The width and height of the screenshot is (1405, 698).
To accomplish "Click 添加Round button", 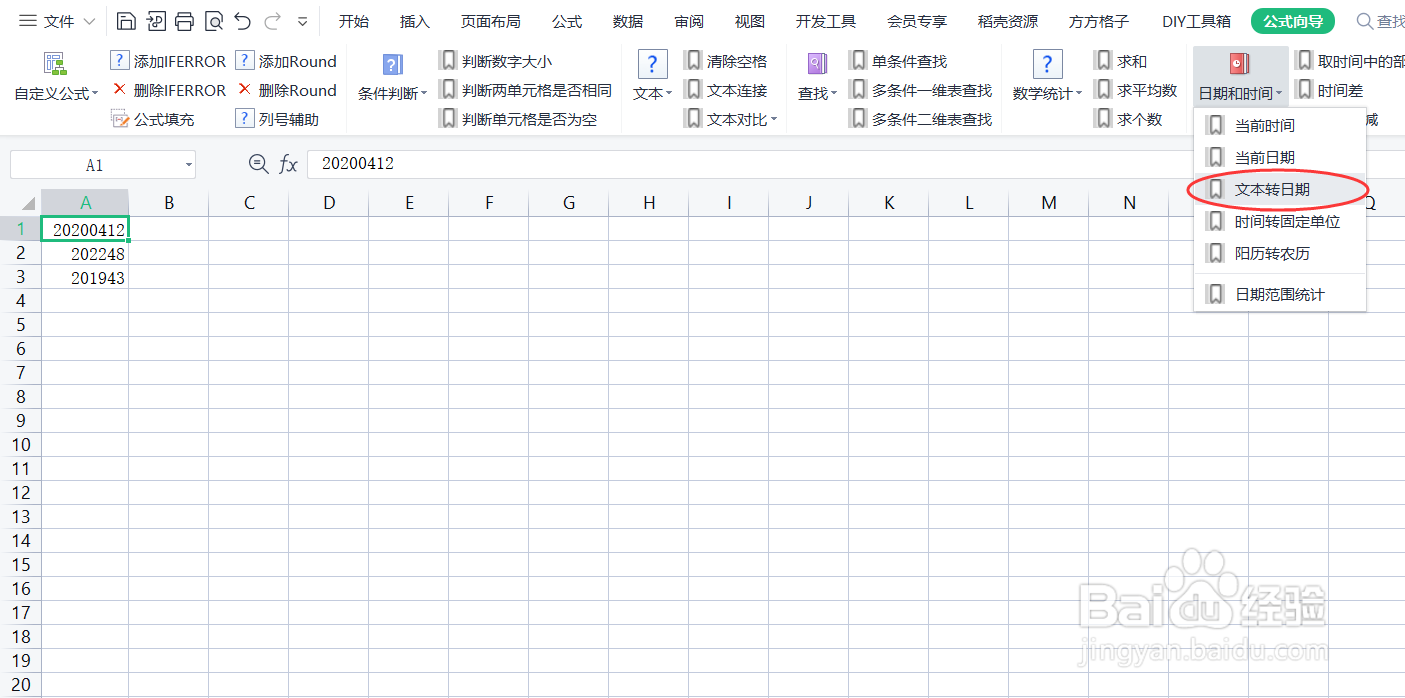I will (286, 61).
